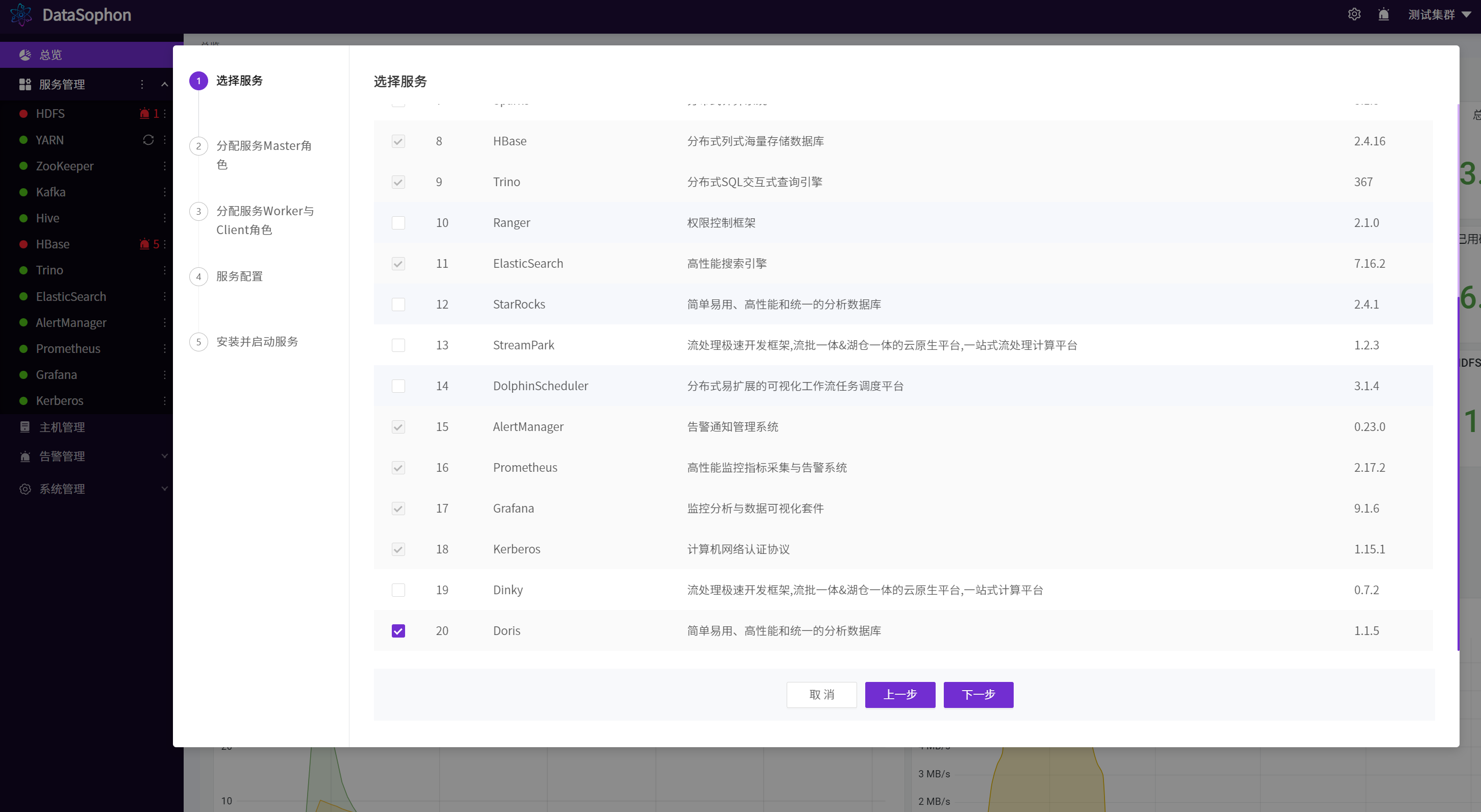The height and width of the screenshot is (812, 1481).
Task: Click the 下一步 next button
Action: point(978,695)
